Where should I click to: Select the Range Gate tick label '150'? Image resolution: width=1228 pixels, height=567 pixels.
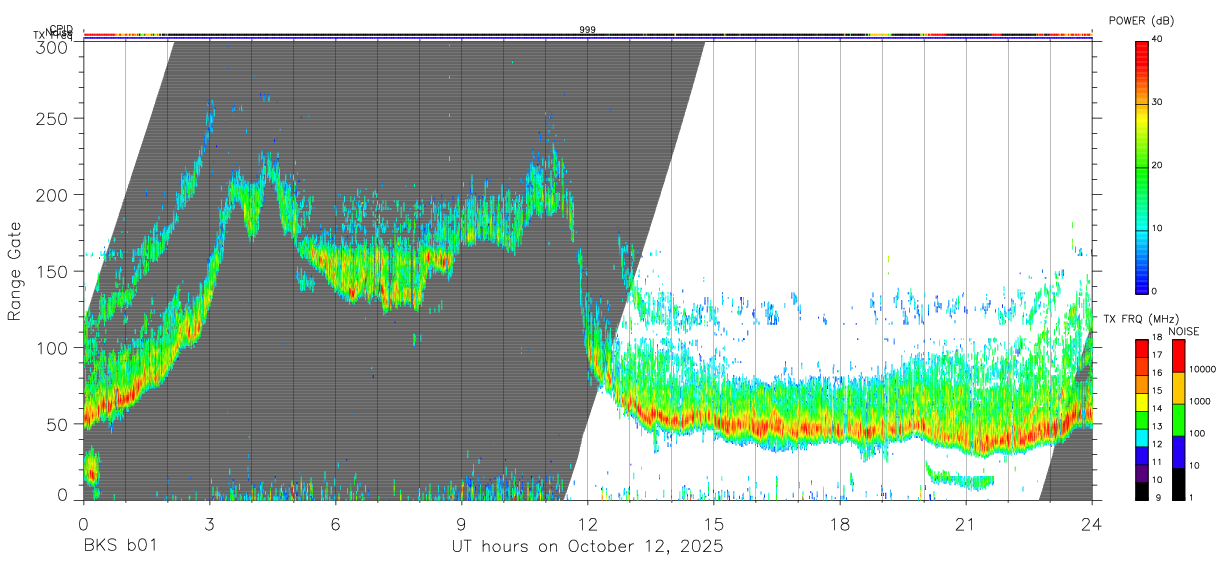tap(54, 271)
